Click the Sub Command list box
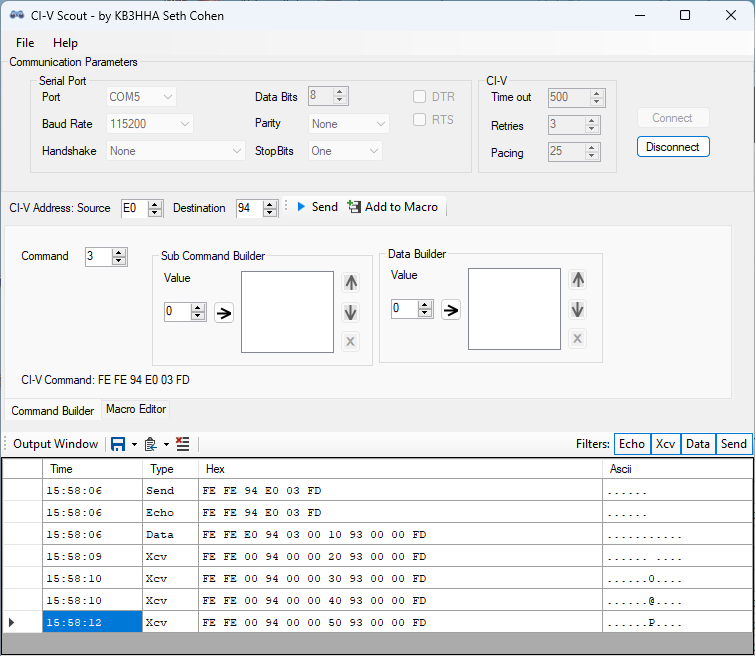Viewport: 756px width, 656px height. [x=287, y=312]
